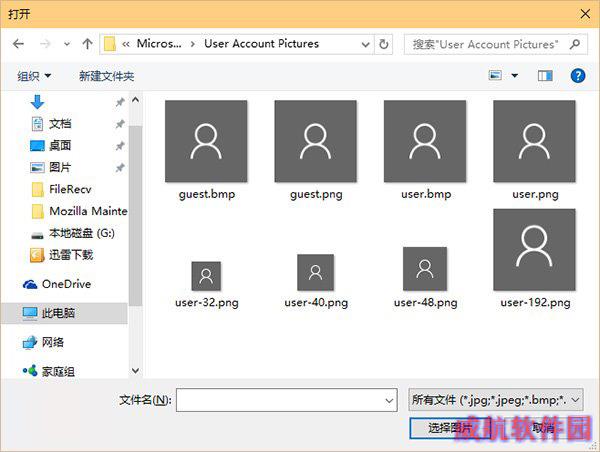The height and width of the screenshot is (452, 600).
Task: Select OneDrive in the sidebar
Action: [57, 284]
